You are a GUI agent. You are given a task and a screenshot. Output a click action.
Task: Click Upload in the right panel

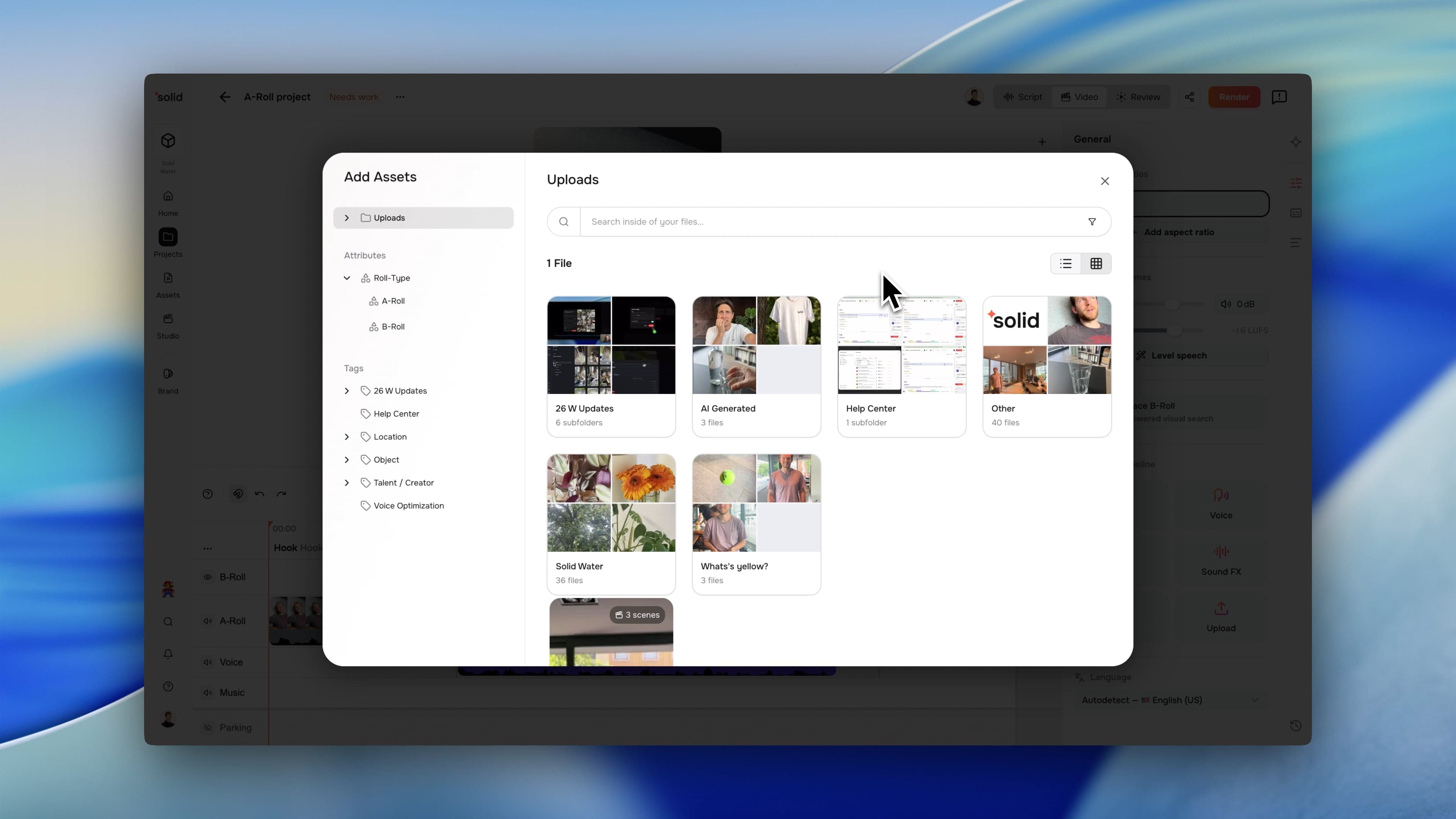[1221, 617]
